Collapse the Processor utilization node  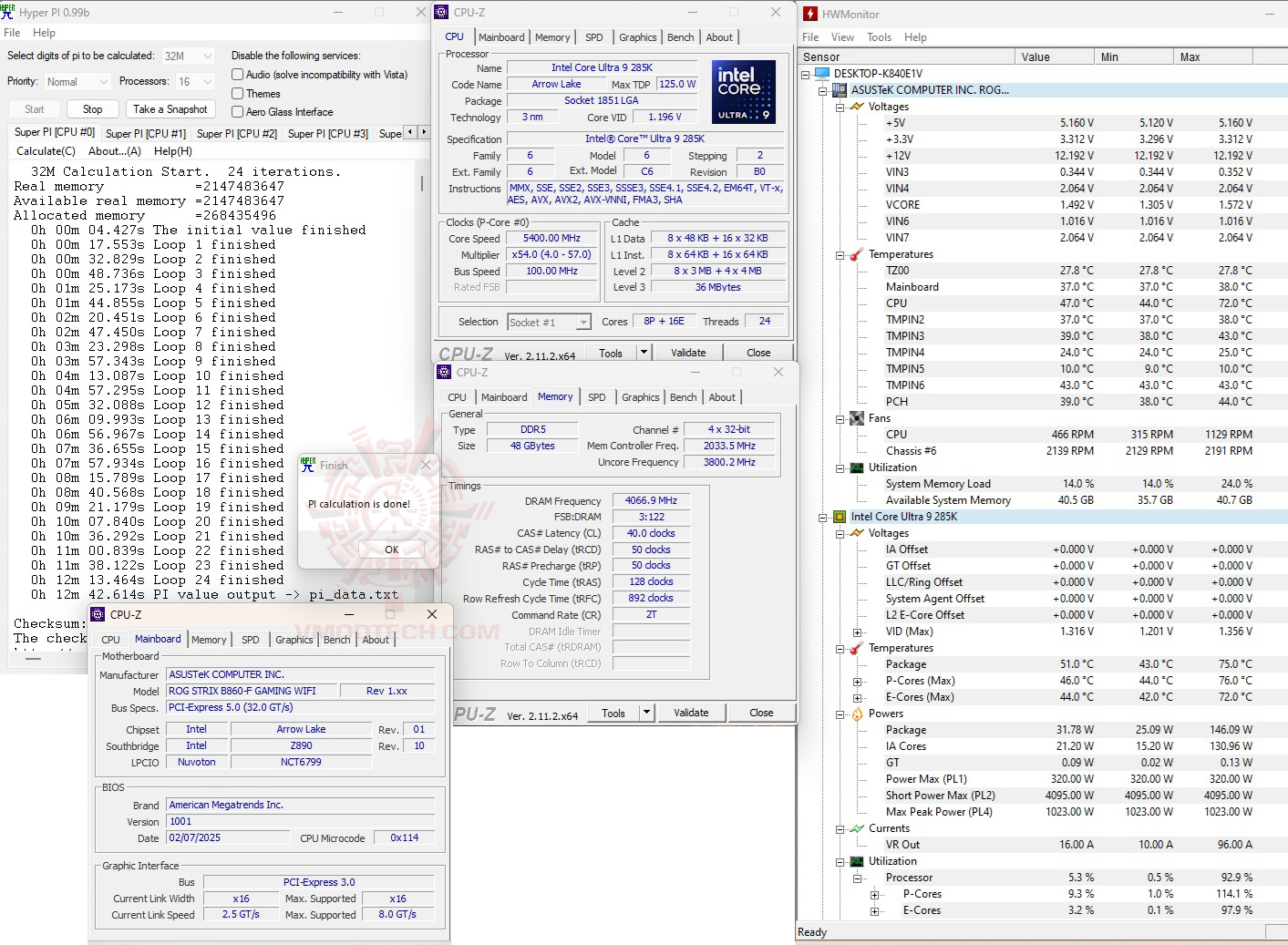858,878
